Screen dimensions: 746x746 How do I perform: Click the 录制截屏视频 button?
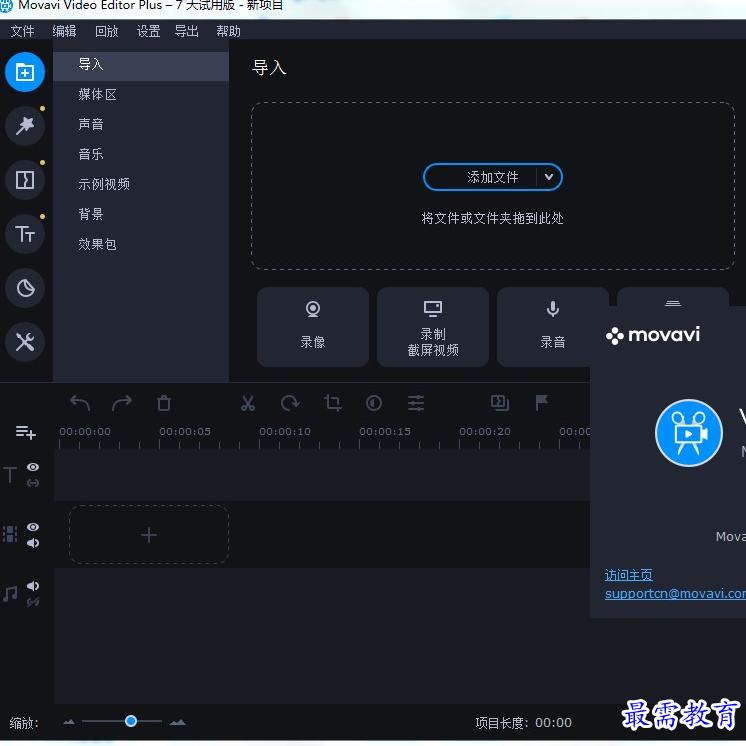[x=433, y=326]
